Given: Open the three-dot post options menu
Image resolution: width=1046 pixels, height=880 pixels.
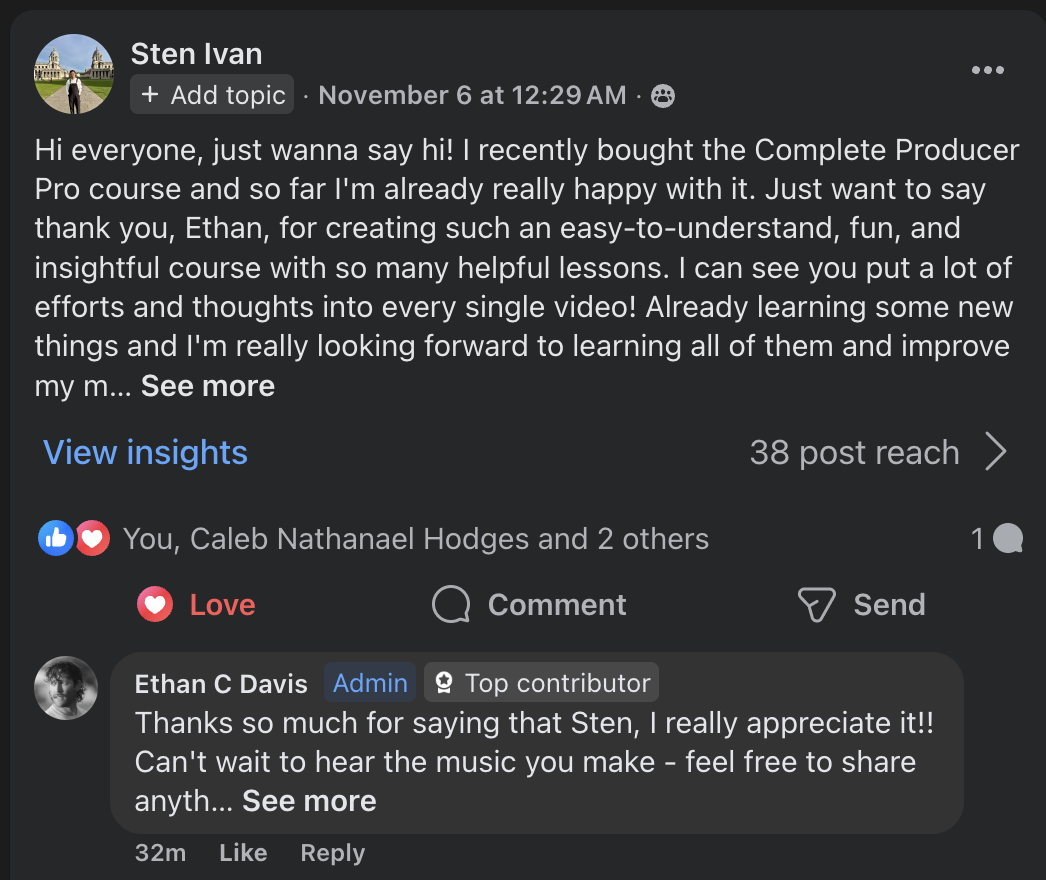Looking at the screenshot, I should [x=987, y=70].
